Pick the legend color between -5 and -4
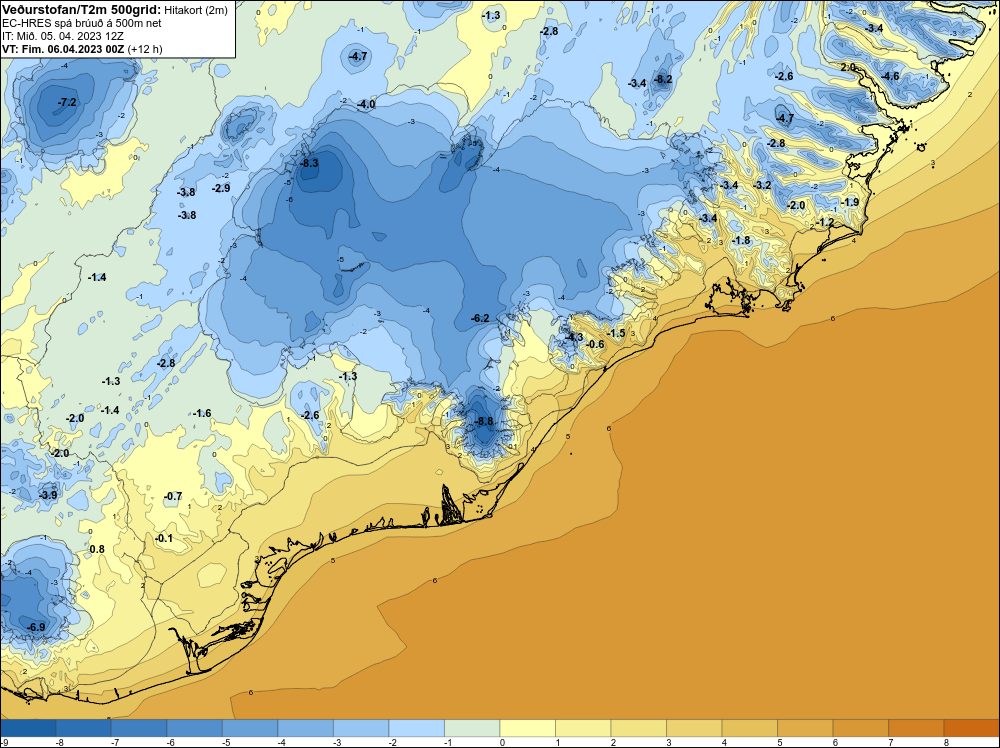Image resolution: width=1000 pixels, height=748 pixels. coord(250,728)
